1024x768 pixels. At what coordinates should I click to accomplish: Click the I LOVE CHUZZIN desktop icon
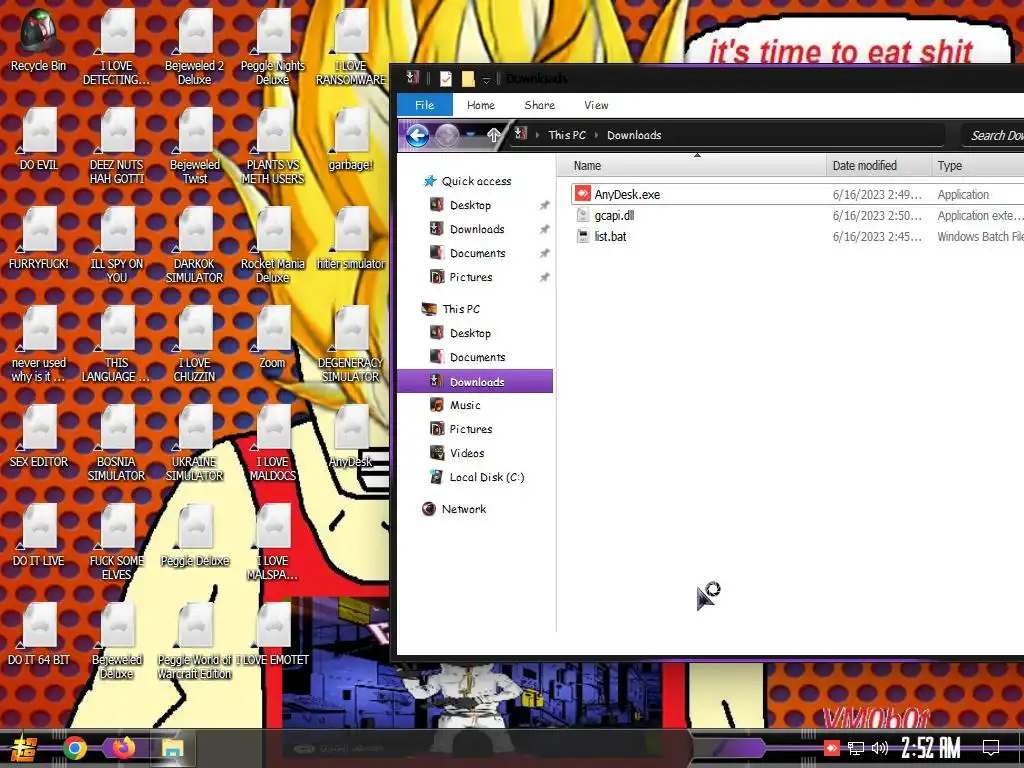coord(195,345)
